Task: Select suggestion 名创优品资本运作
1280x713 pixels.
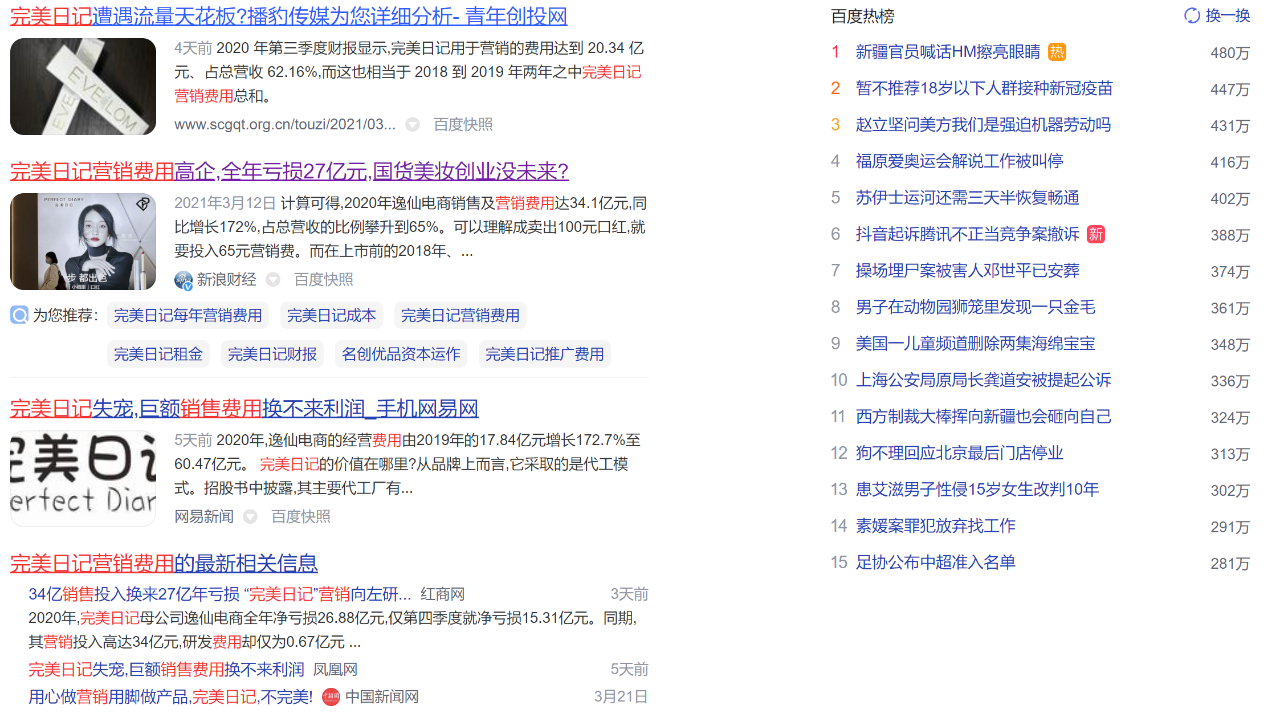Action: (401, 354)
